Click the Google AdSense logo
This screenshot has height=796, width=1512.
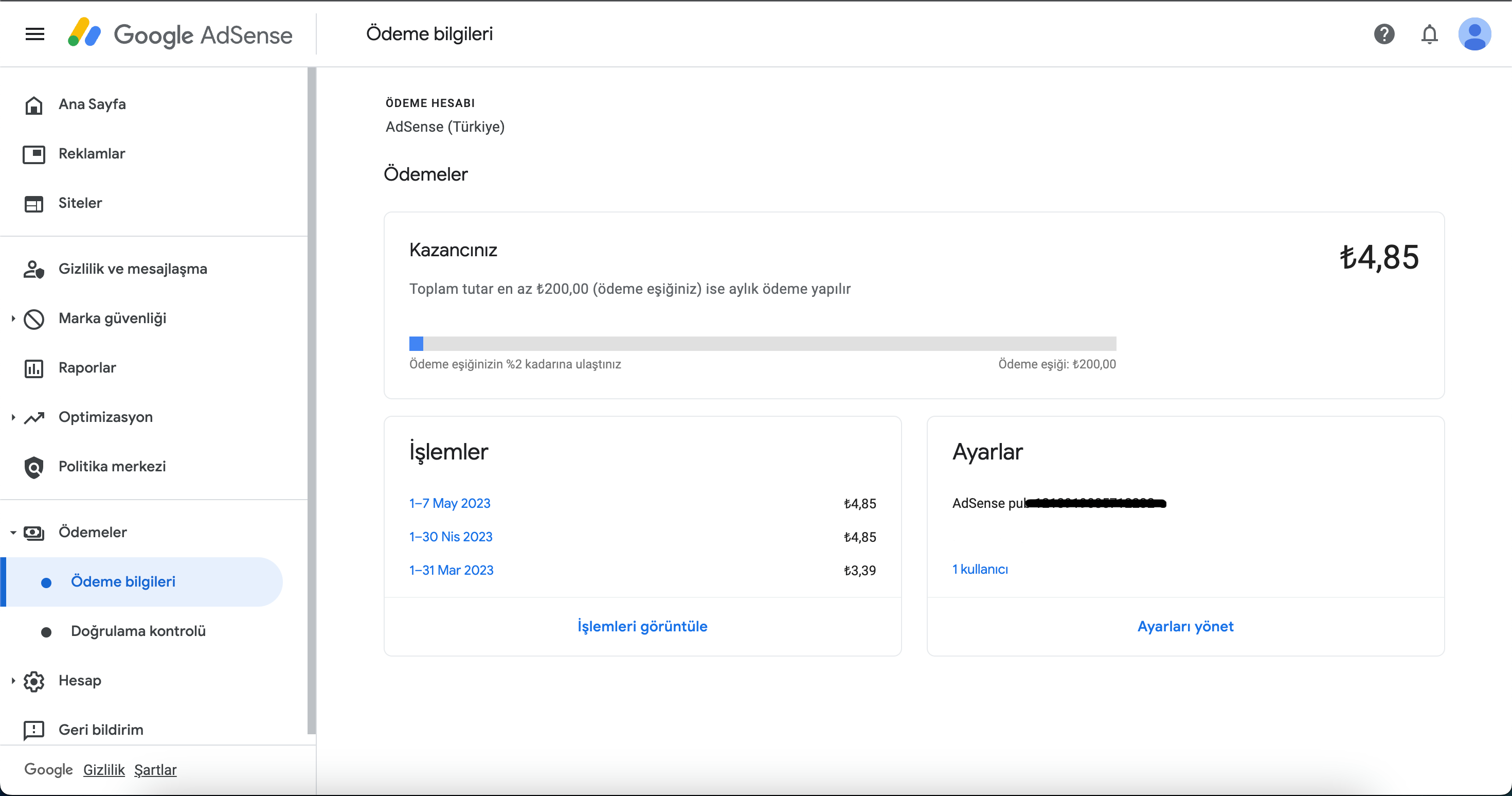(180, 34)
